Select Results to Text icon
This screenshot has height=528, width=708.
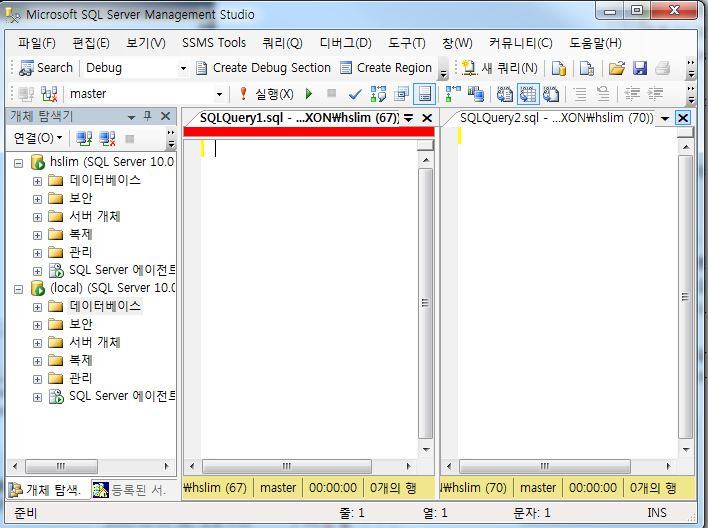504,94
